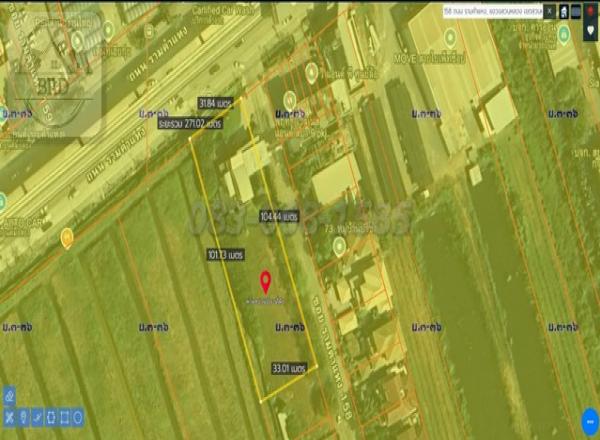This screenshot has width=600, height=440.
Task: Select the polygon drawing tool
Action: click(x=51, y=417)
